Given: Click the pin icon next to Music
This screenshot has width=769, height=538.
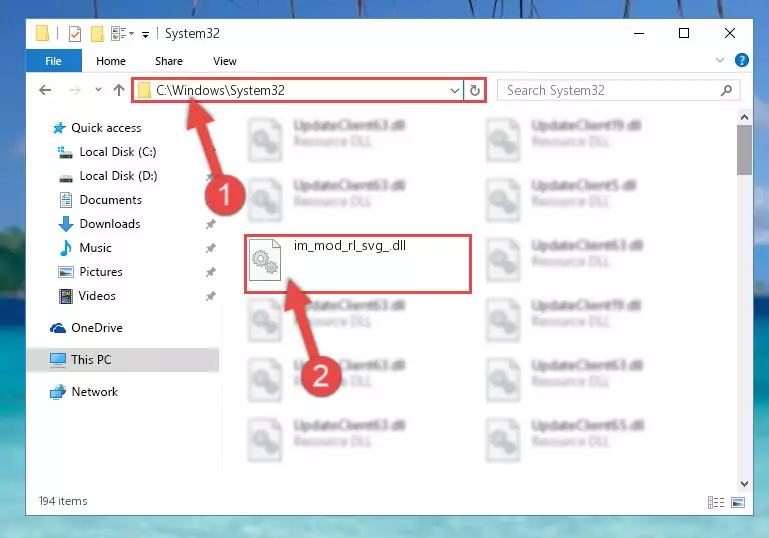Looking at the screenshot, I should [210, 248].
